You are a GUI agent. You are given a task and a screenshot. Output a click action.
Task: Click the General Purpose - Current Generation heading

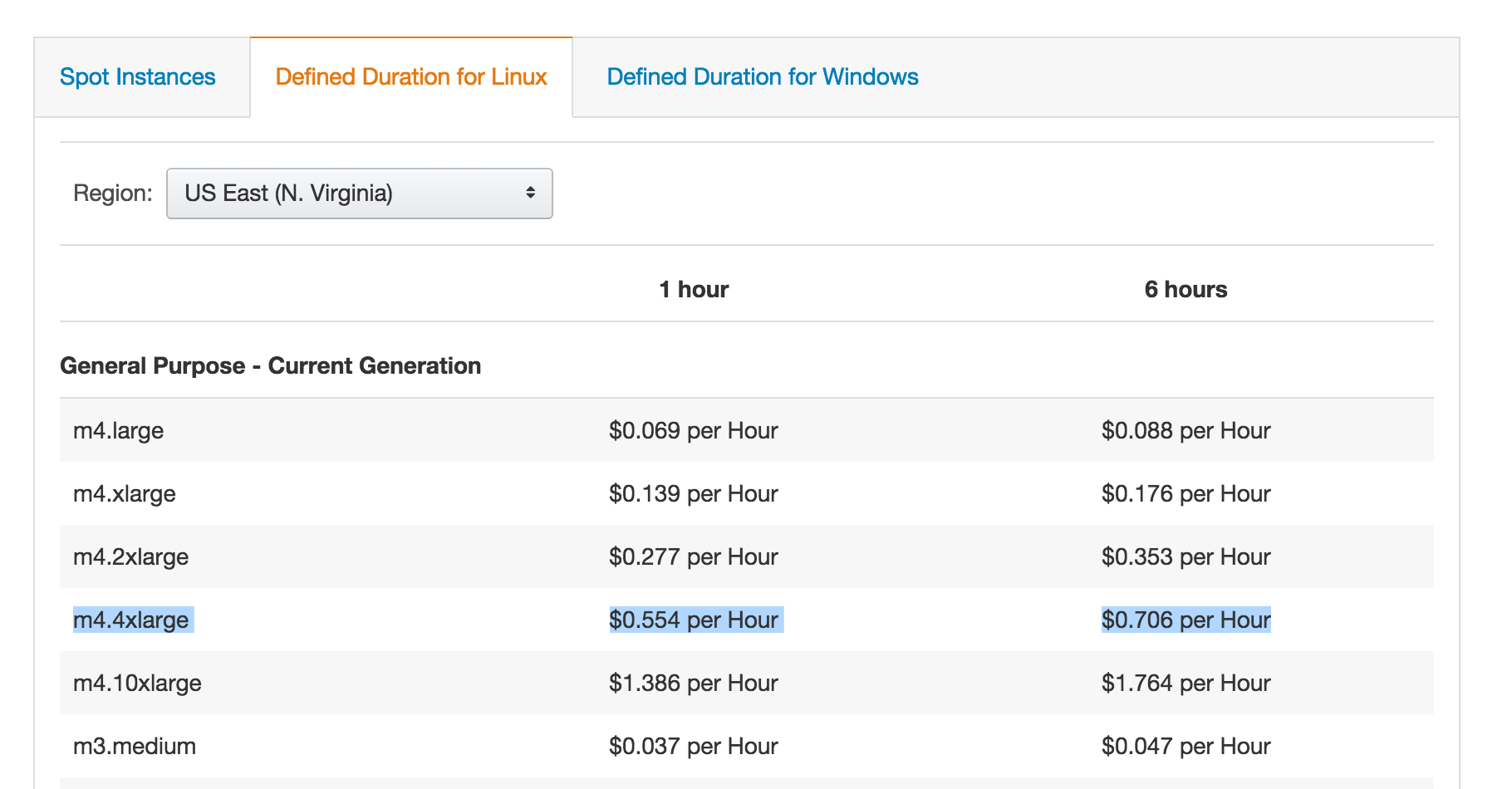coord(271,365)
